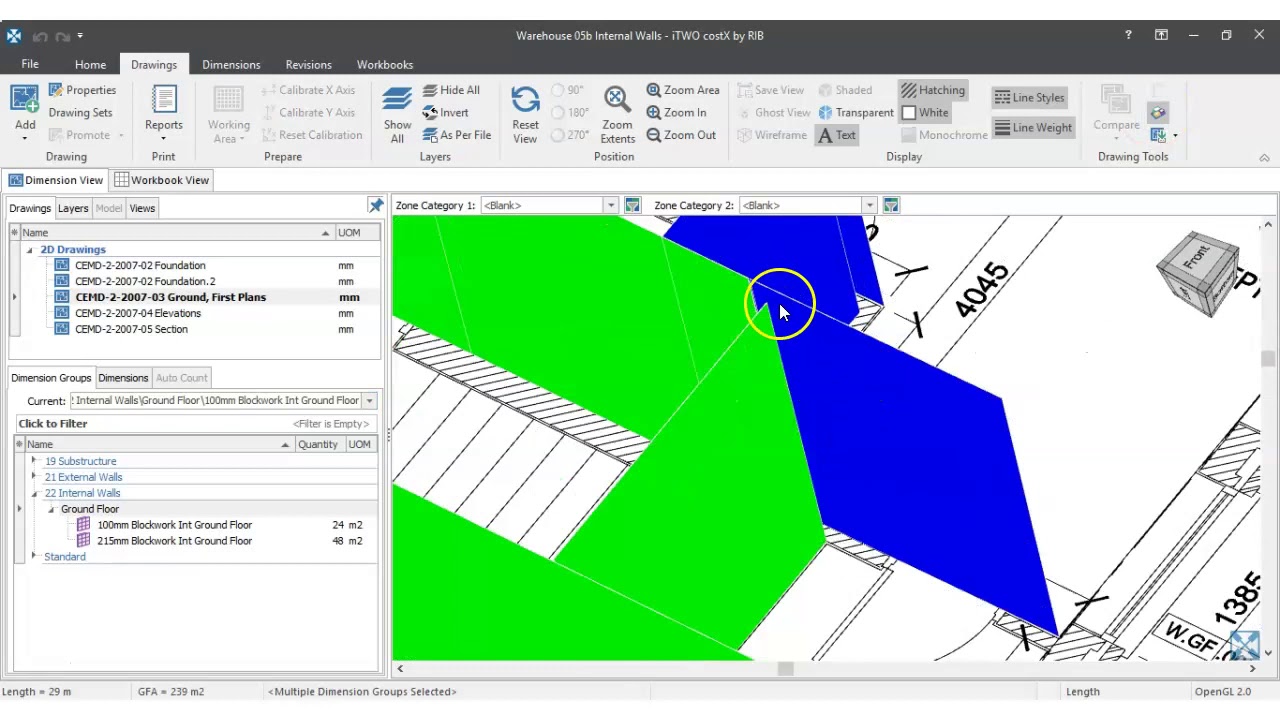This screenshot has width=1280, height=720.
Task: Toggle Line Weight display
Action: 1033,127
